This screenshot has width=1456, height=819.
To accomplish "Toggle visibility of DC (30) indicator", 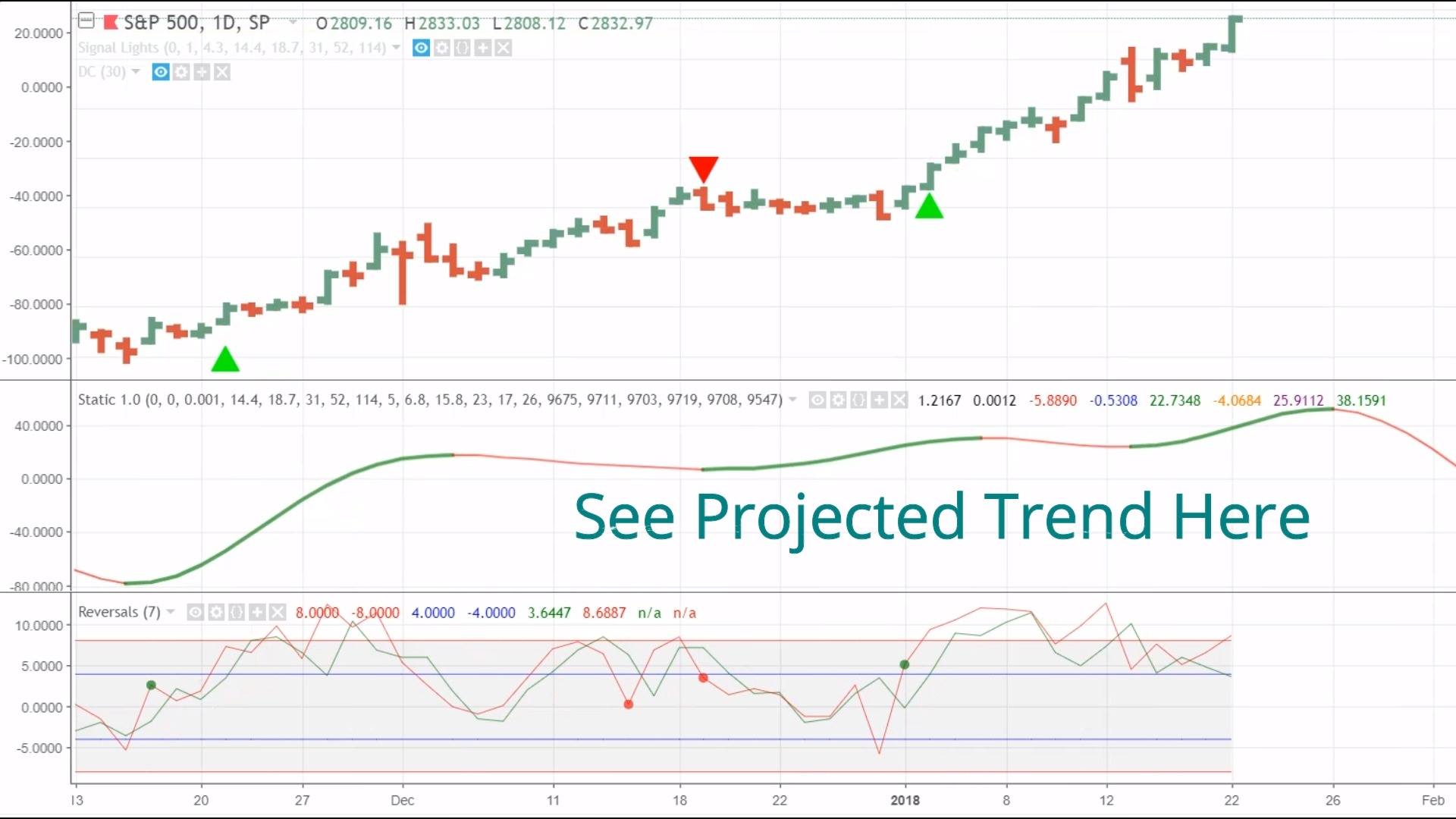I will (161, 72).
